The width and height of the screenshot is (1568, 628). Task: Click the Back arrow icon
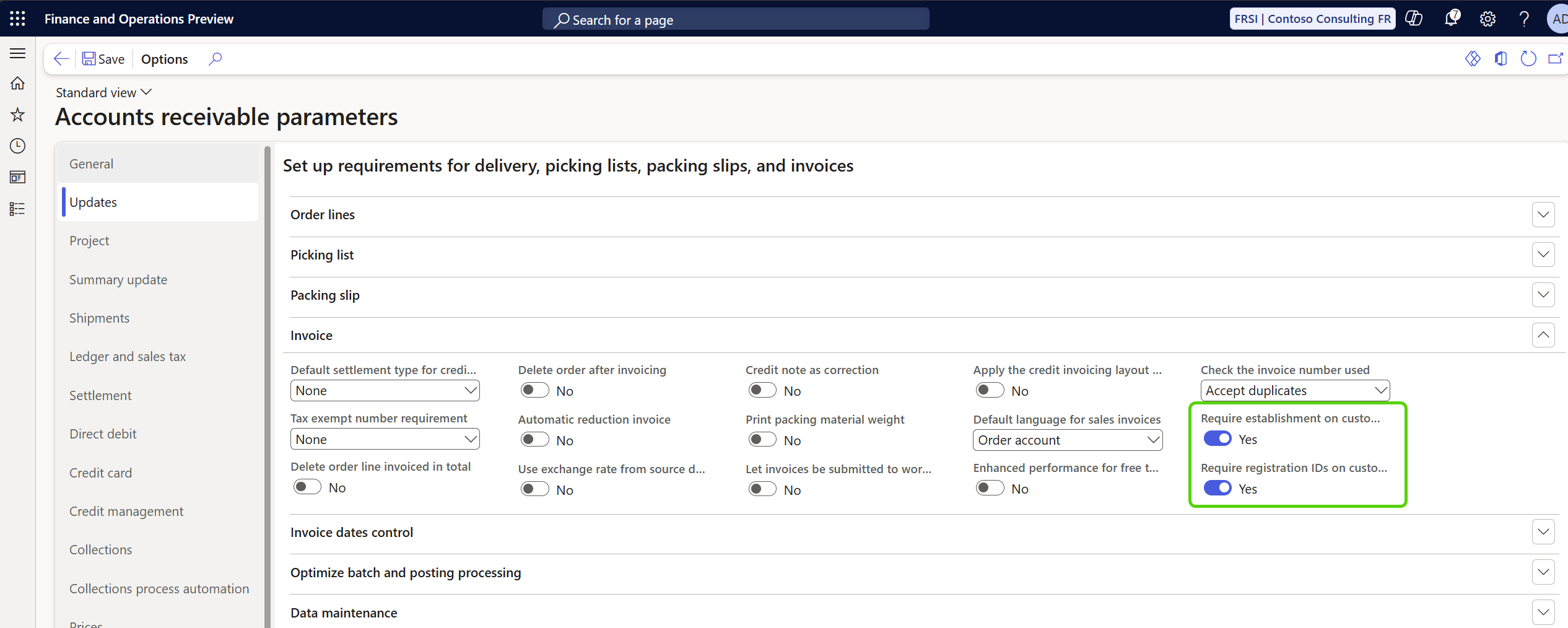pos(61,59)
